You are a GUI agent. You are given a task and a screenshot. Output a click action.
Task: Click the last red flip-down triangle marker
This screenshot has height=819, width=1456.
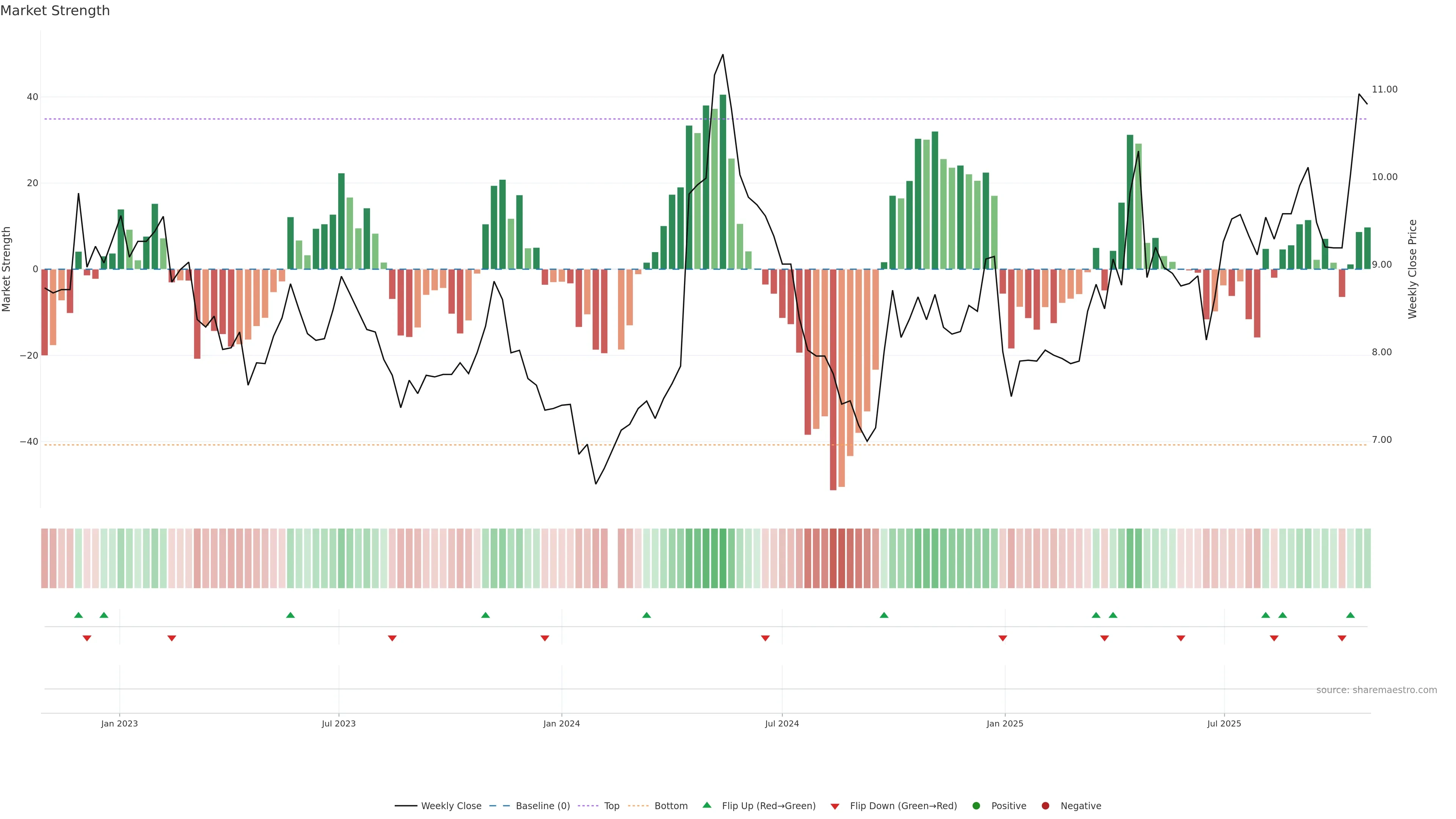(x=1342, y=638)
